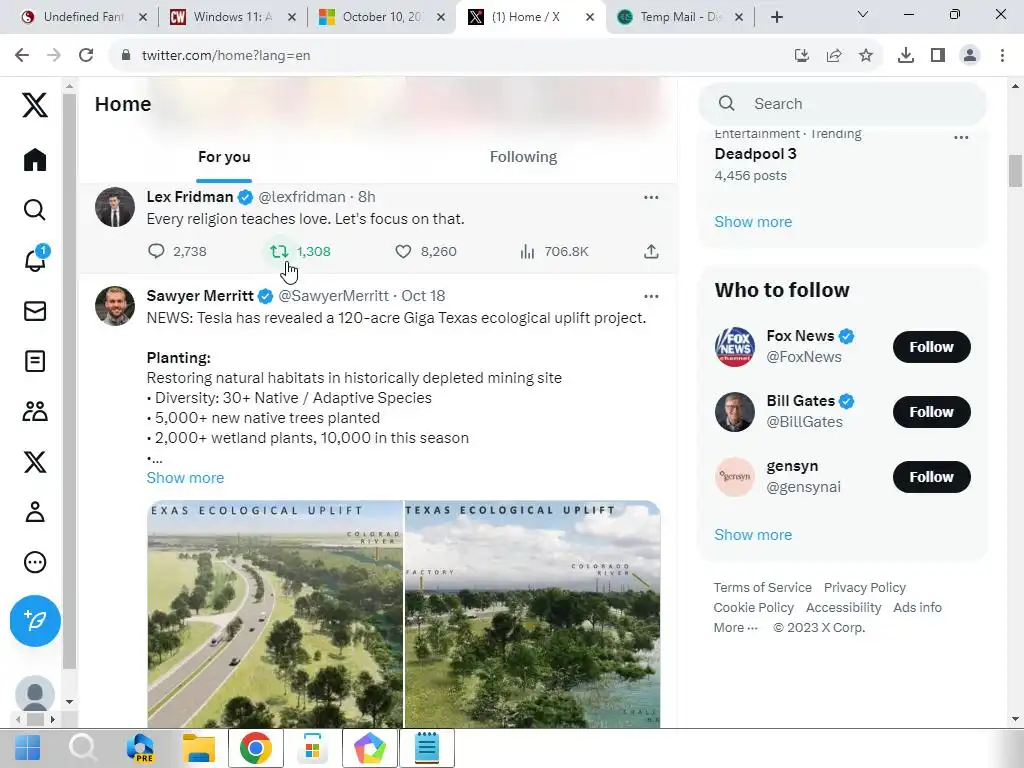Bookmark this page with star icon
The width and height of the screenshot is (1024, 768).
tap(866, 56)
